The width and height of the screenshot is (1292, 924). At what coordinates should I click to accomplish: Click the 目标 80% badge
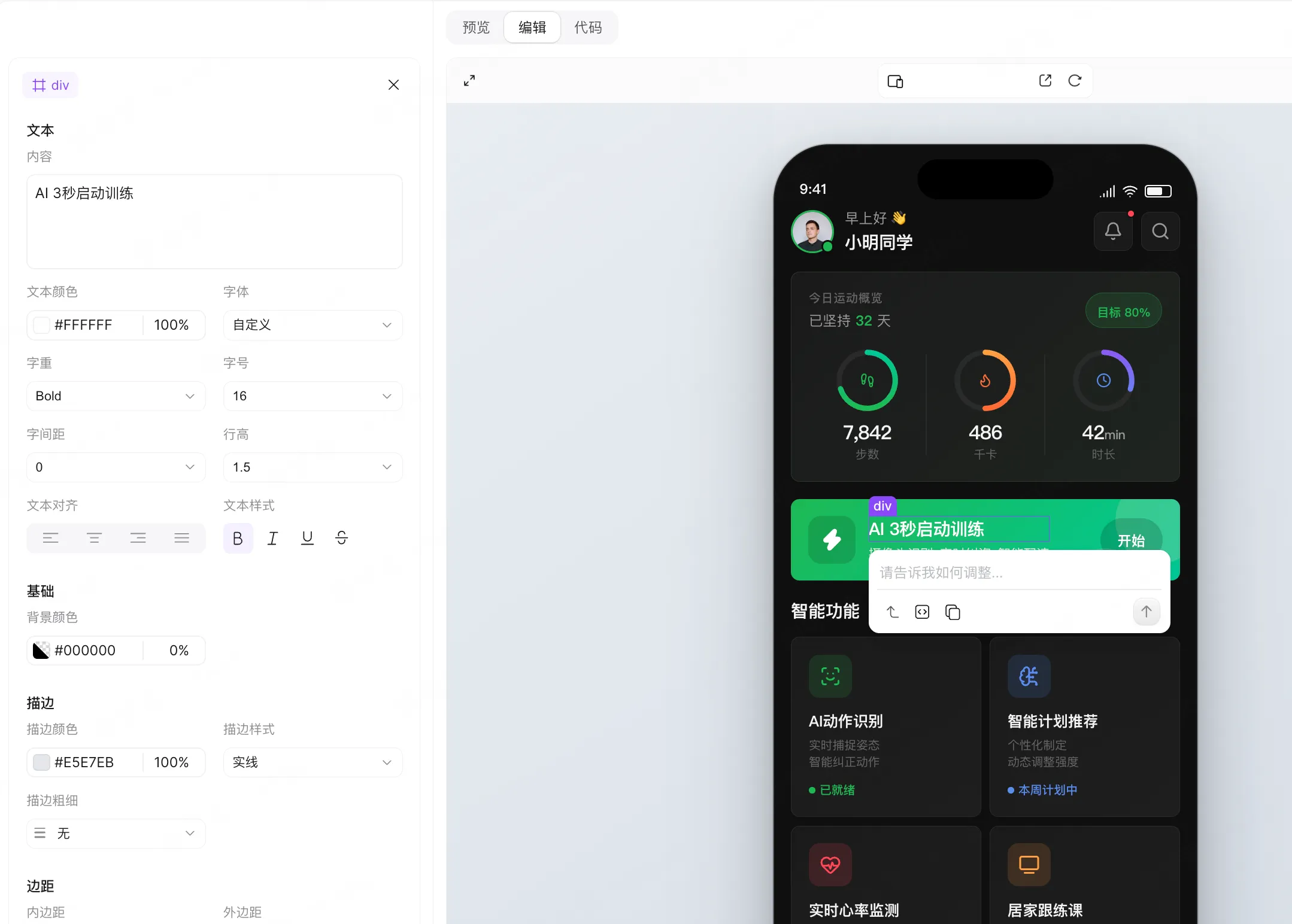pyautogui.click(x=1124, y=312)
